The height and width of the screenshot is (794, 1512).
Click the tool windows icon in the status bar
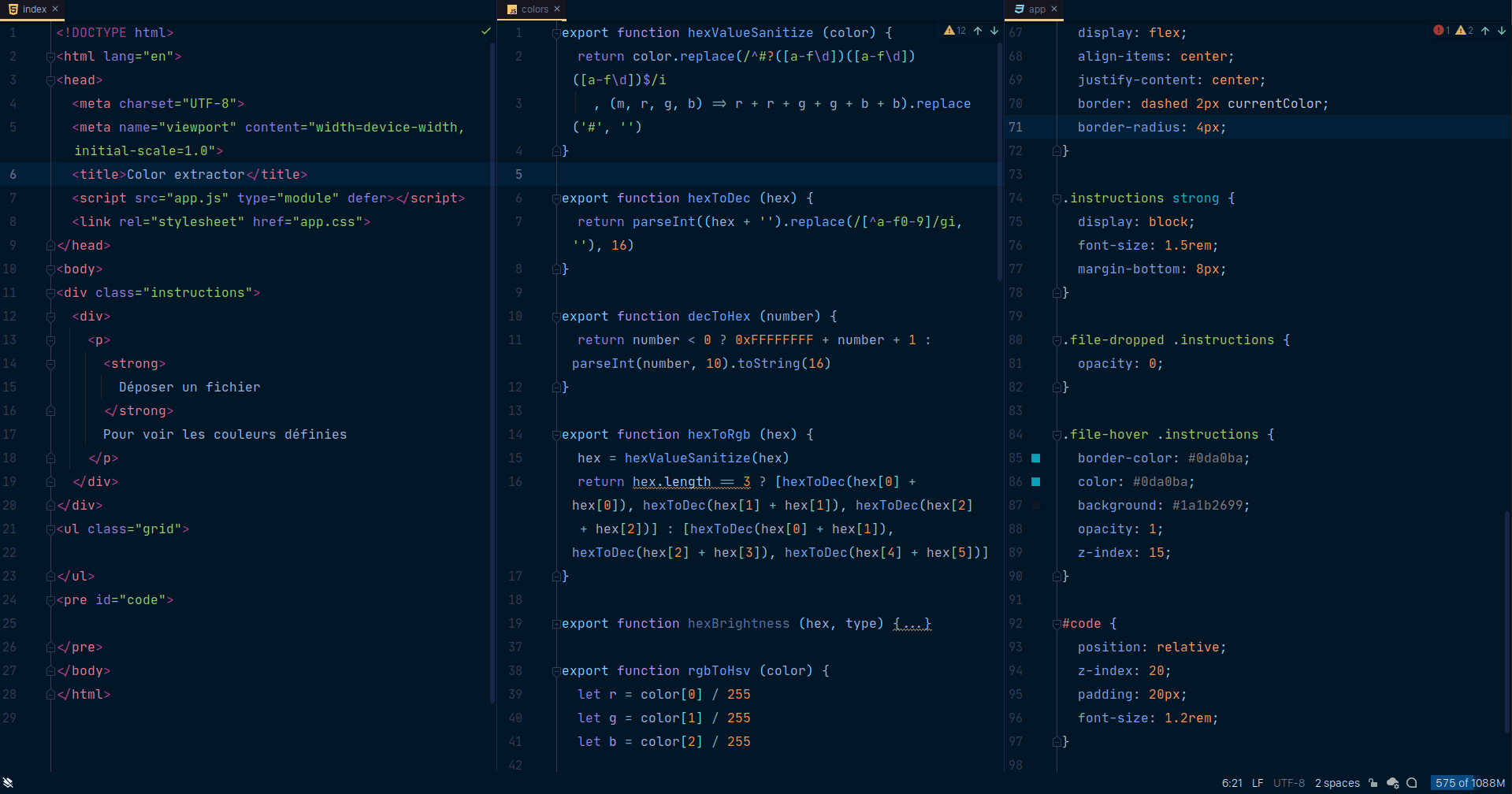click(8, 783)
